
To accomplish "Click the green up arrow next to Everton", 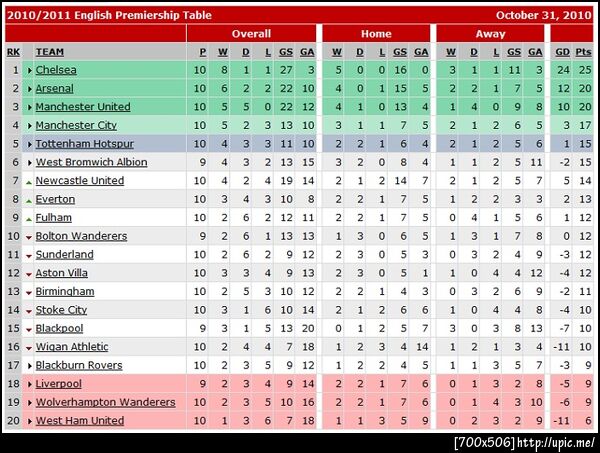I will pos(28,200).
